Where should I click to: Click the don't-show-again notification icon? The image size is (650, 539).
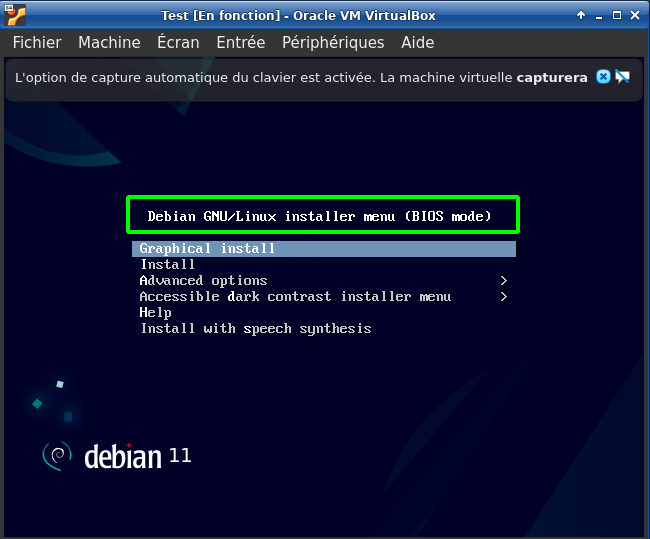coord(622,77)
